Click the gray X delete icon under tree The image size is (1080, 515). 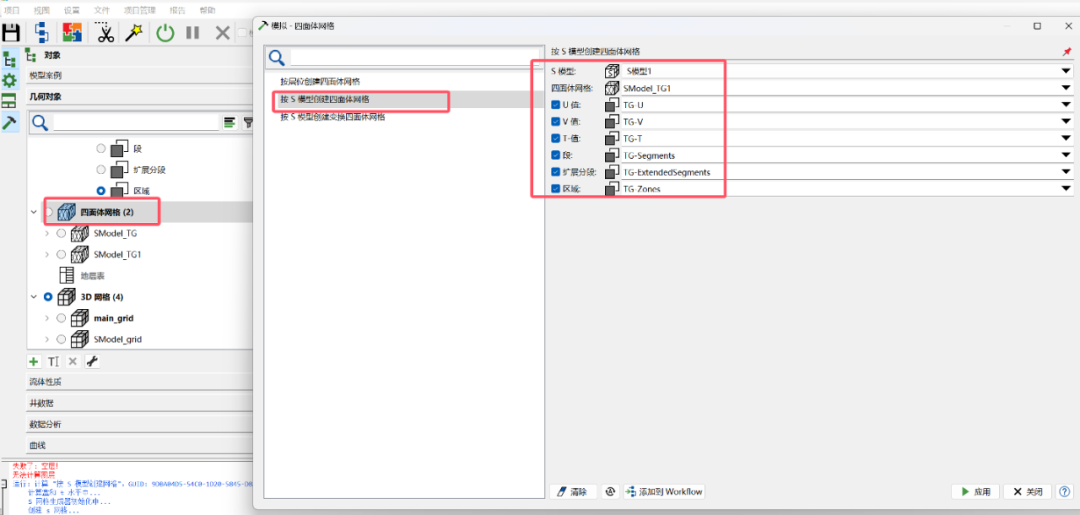point(72,361)
